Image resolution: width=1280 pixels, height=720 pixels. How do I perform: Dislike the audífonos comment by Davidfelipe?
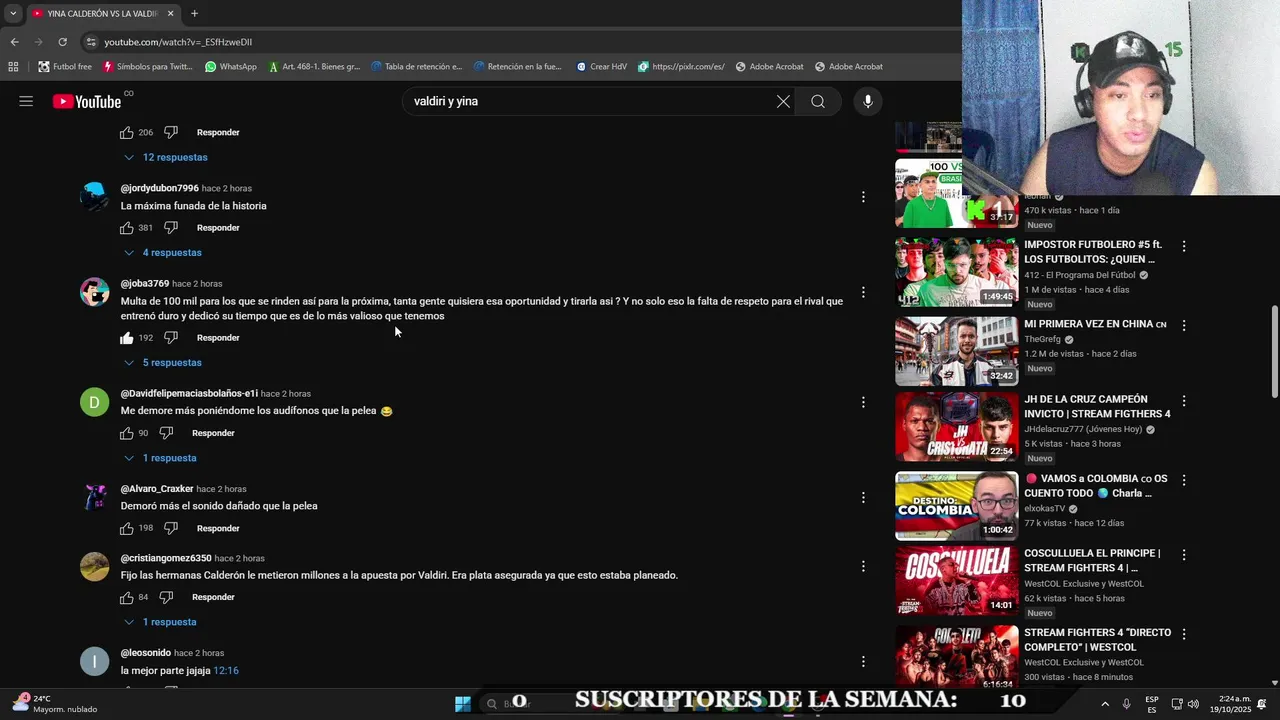(166, 433)
